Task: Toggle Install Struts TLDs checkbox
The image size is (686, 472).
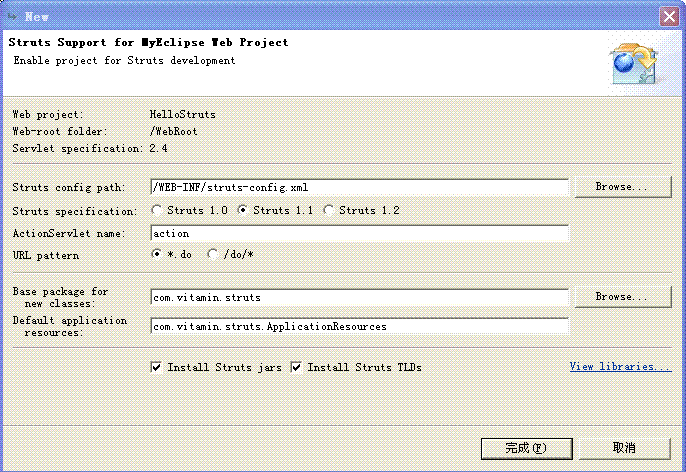Action: coord(296,367)
